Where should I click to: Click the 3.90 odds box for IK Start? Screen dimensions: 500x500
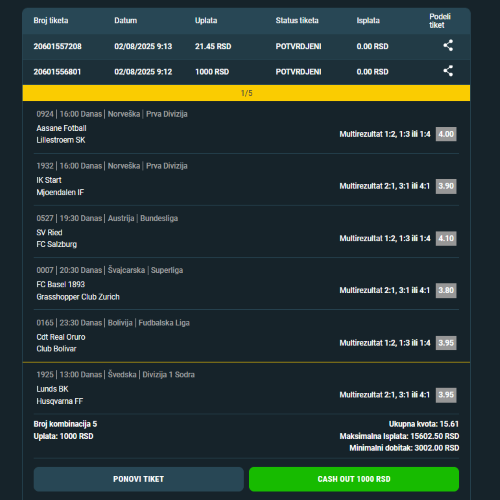tap(446, 186)
